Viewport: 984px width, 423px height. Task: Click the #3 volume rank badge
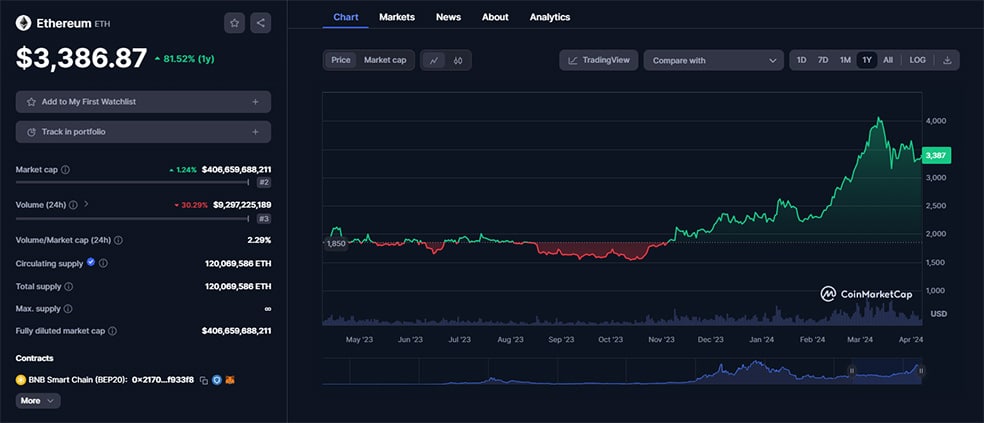(x=264, y=218)
